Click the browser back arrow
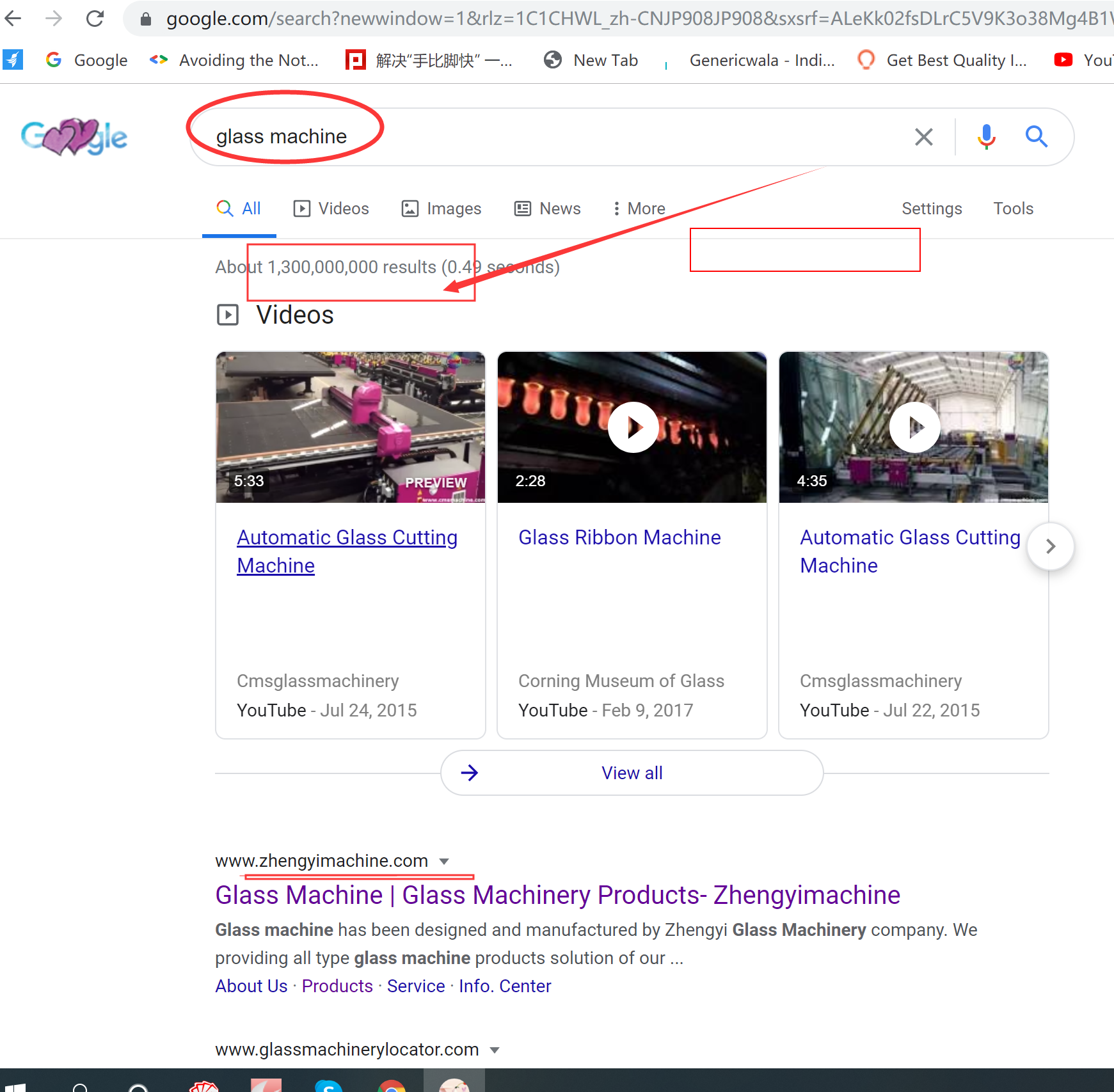Image resolution: width=1114 pixels, height=1092 pixels. [12, 19]
